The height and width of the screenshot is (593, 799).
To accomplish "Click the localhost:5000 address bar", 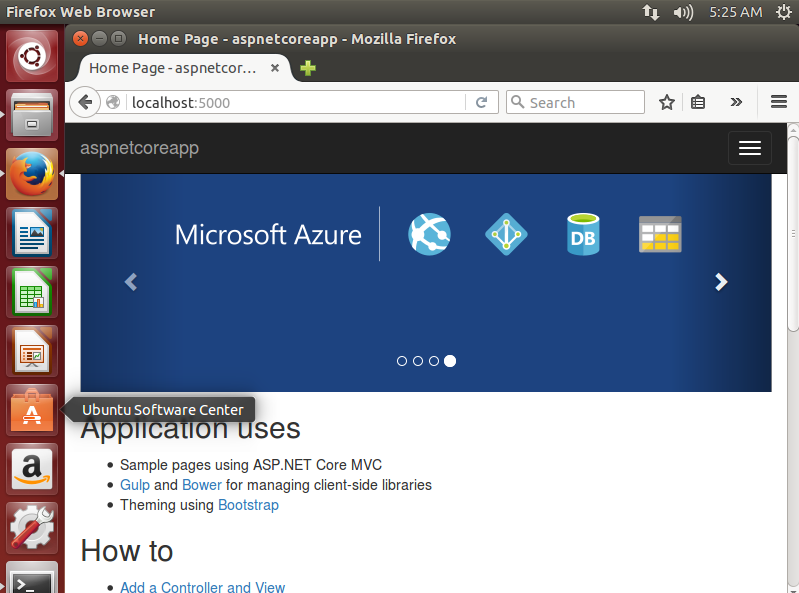I will click(296, 102).
